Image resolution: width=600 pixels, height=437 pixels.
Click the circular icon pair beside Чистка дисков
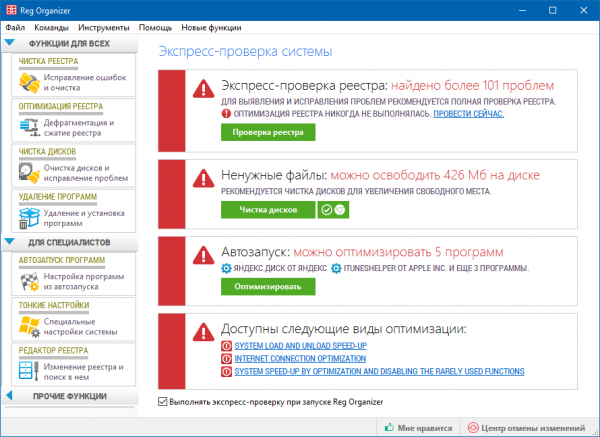point(333,210)
